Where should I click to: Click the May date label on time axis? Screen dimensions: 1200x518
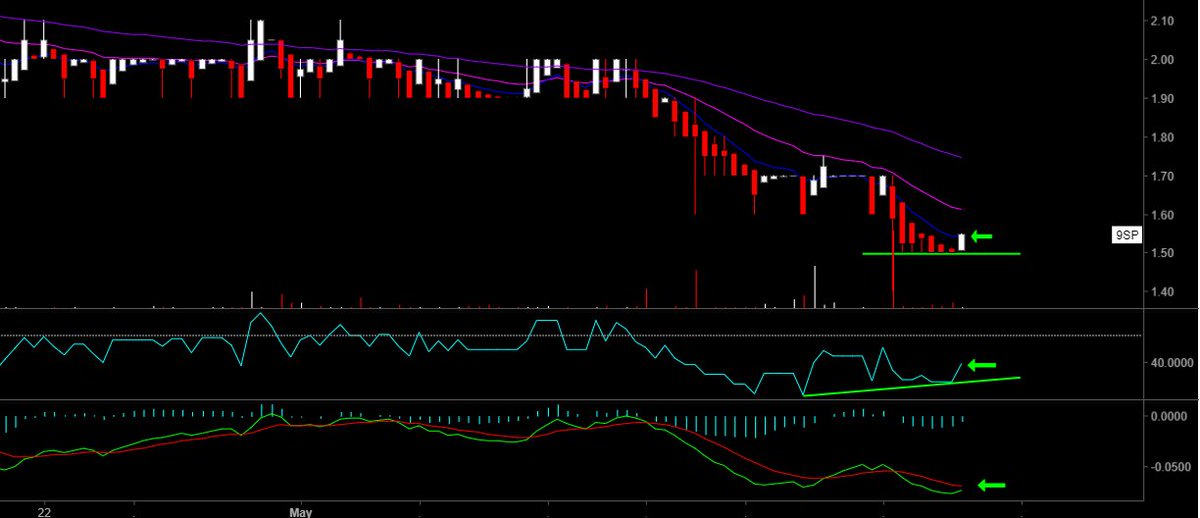pyautogui.click(x=301, y=512)
